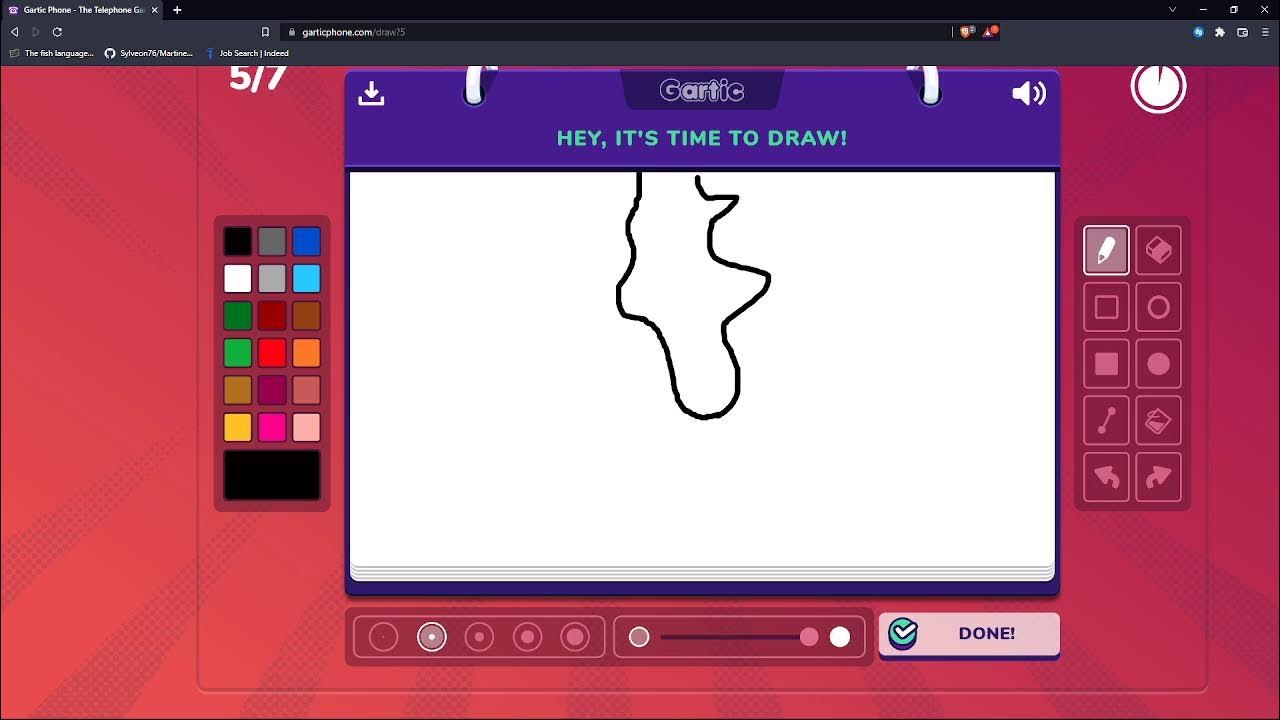
Task: Choose the hollow ellipse tool
Action: point(1158,307)
